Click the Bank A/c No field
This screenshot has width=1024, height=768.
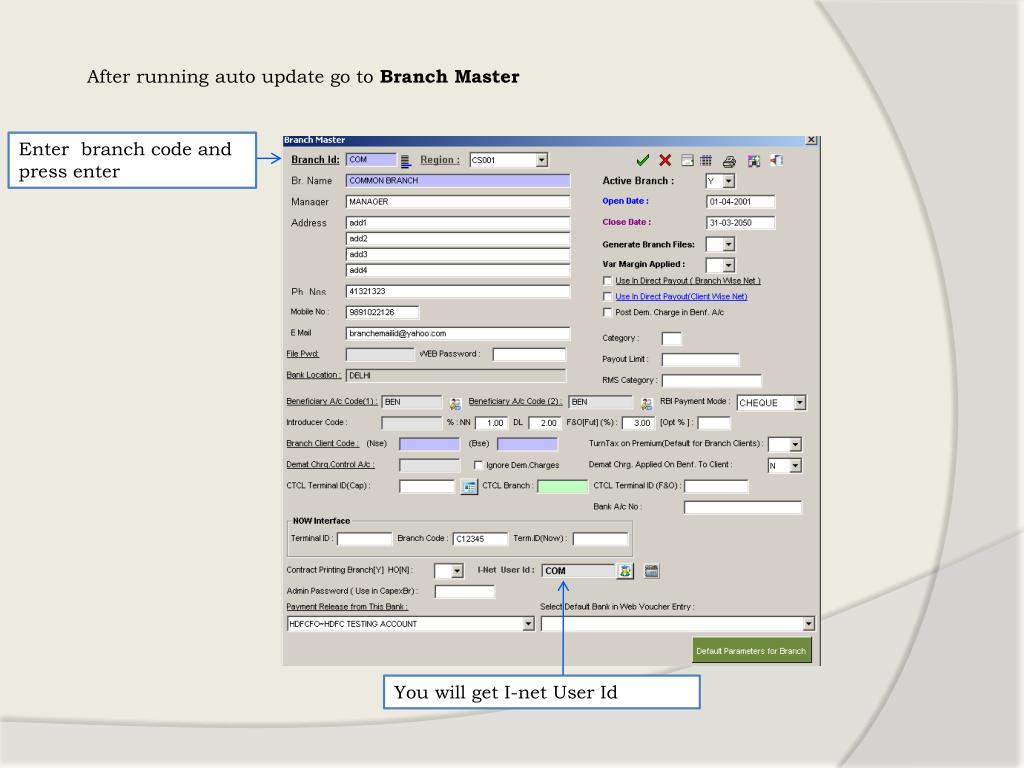click(743, 507)
